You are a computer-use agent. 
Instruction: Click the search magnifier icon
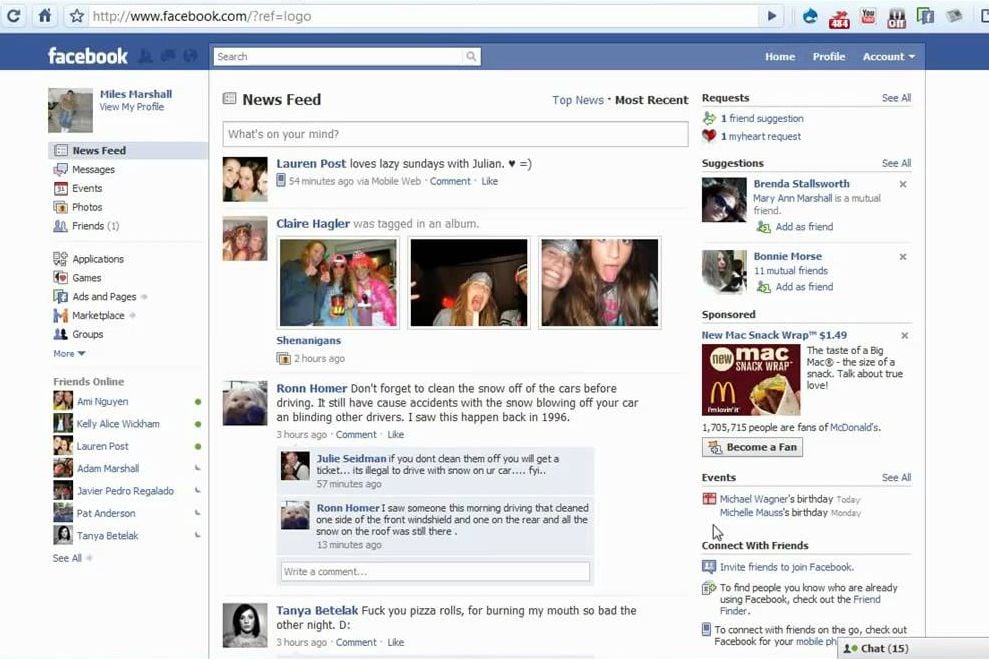[x=471, y=56]
